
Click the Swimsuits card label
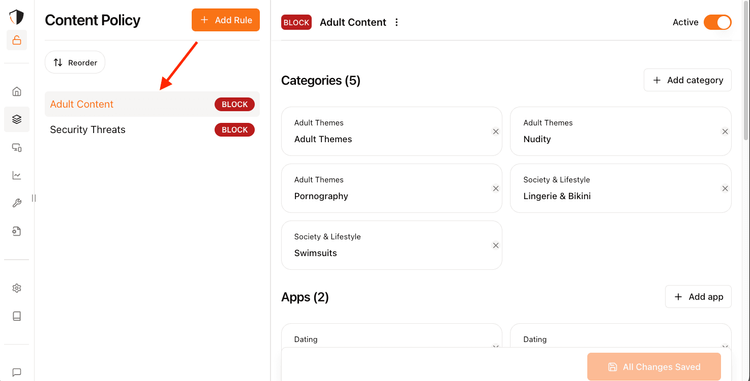point(315,253)
